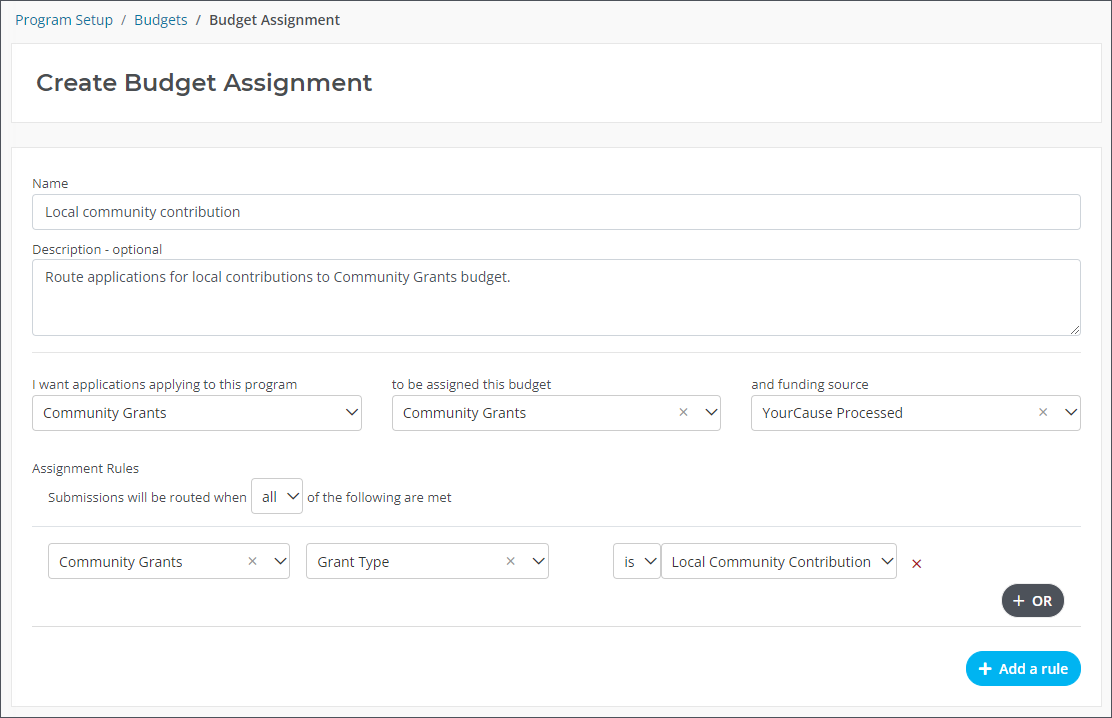Open the 'all' conditions dropdown
This screenshot has height=718, width=1112.
(x=277, y=497)
